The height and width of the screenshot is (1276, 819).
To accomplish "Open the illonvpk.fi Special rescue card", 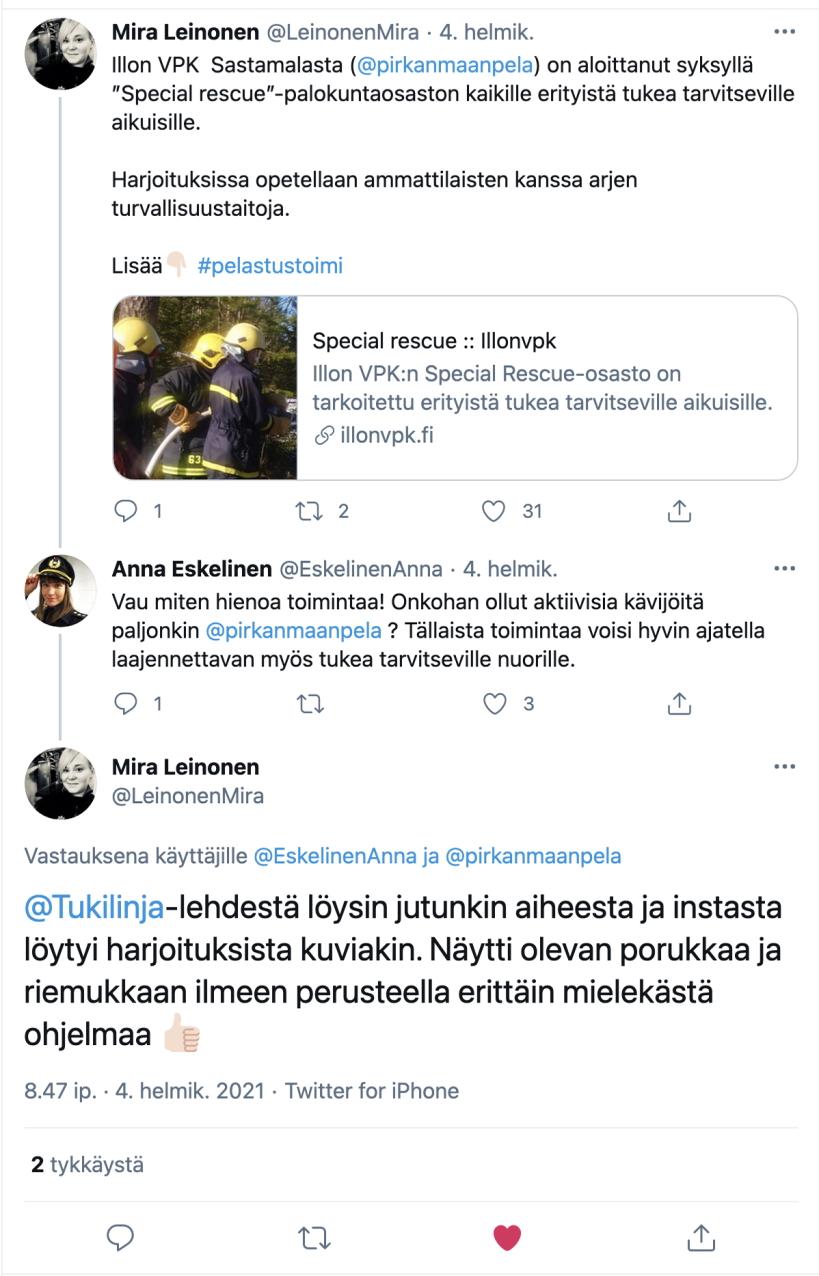I will click(x=455, y=388).
